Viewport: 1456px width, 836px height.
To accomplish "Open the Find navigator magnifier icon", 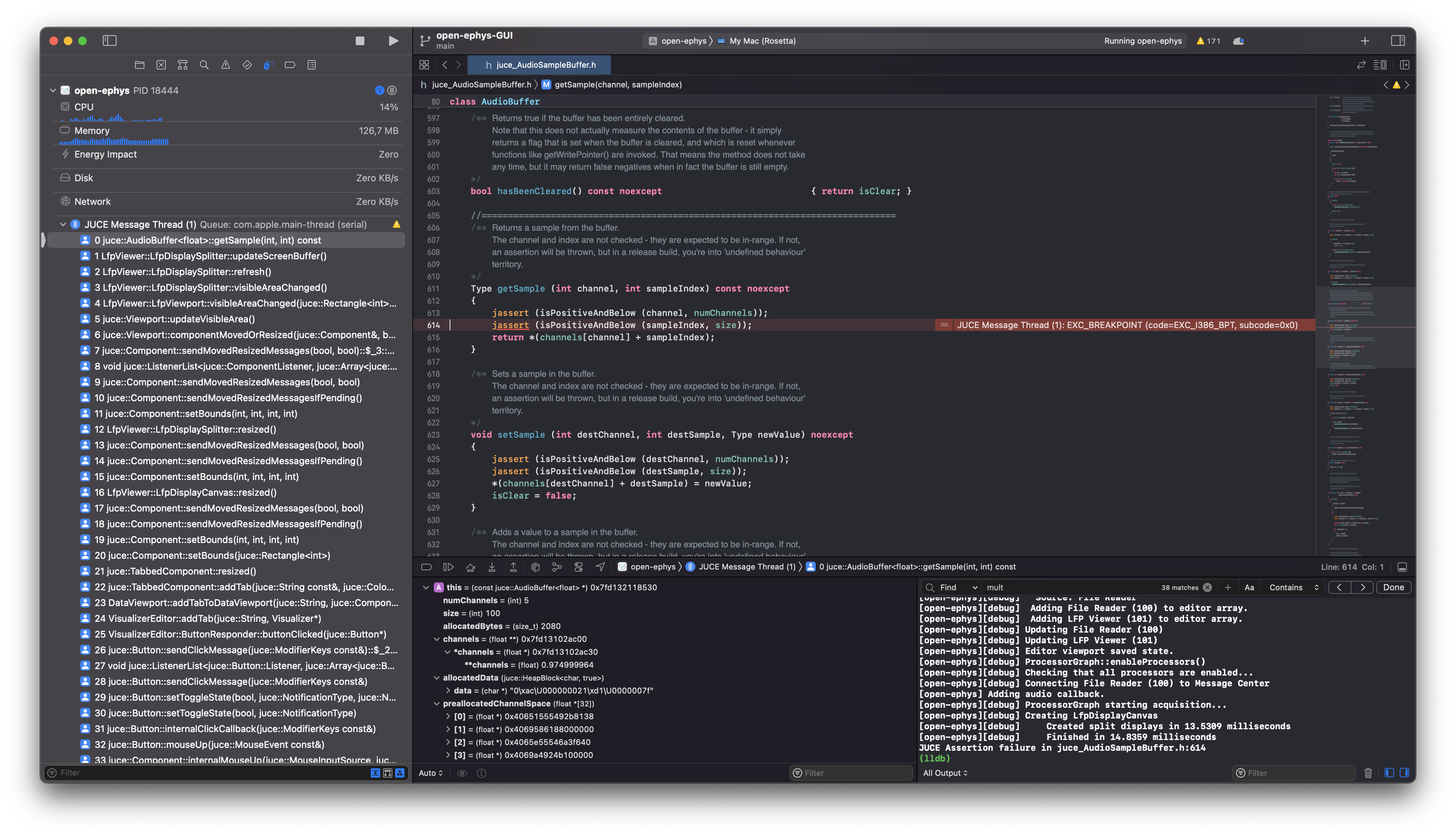I will pos(204,65).
